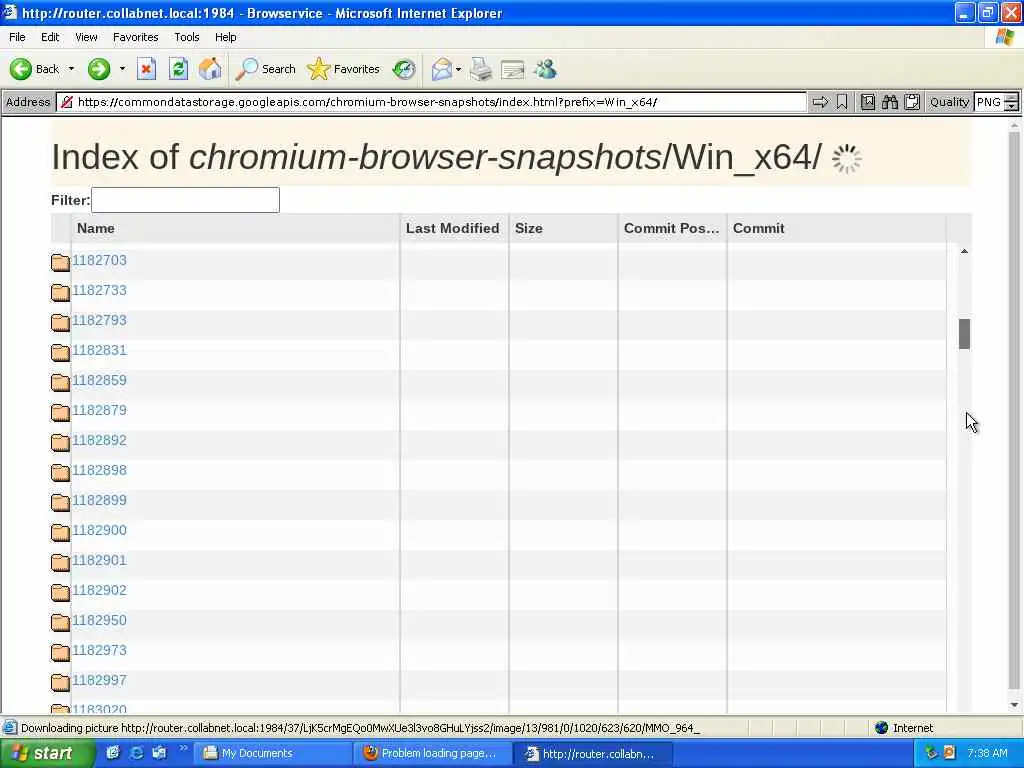Open folder link 1182879
Screen dimensions: 1024x768
tap(99, 410)
